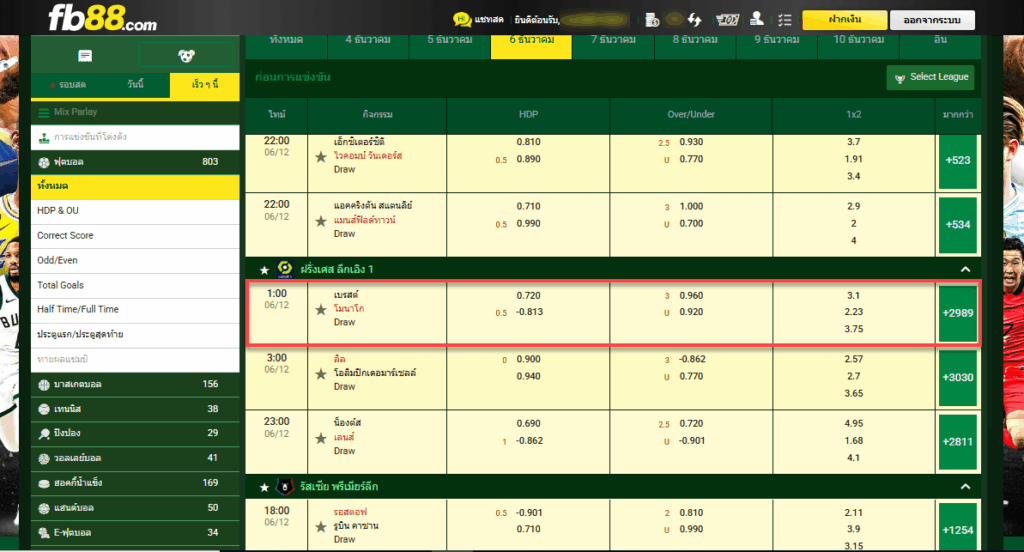Screen dimensions: 1024x552
Task: Favorite the เบรสต์ vs โมนาโก match star
Action: click(321, 310)
